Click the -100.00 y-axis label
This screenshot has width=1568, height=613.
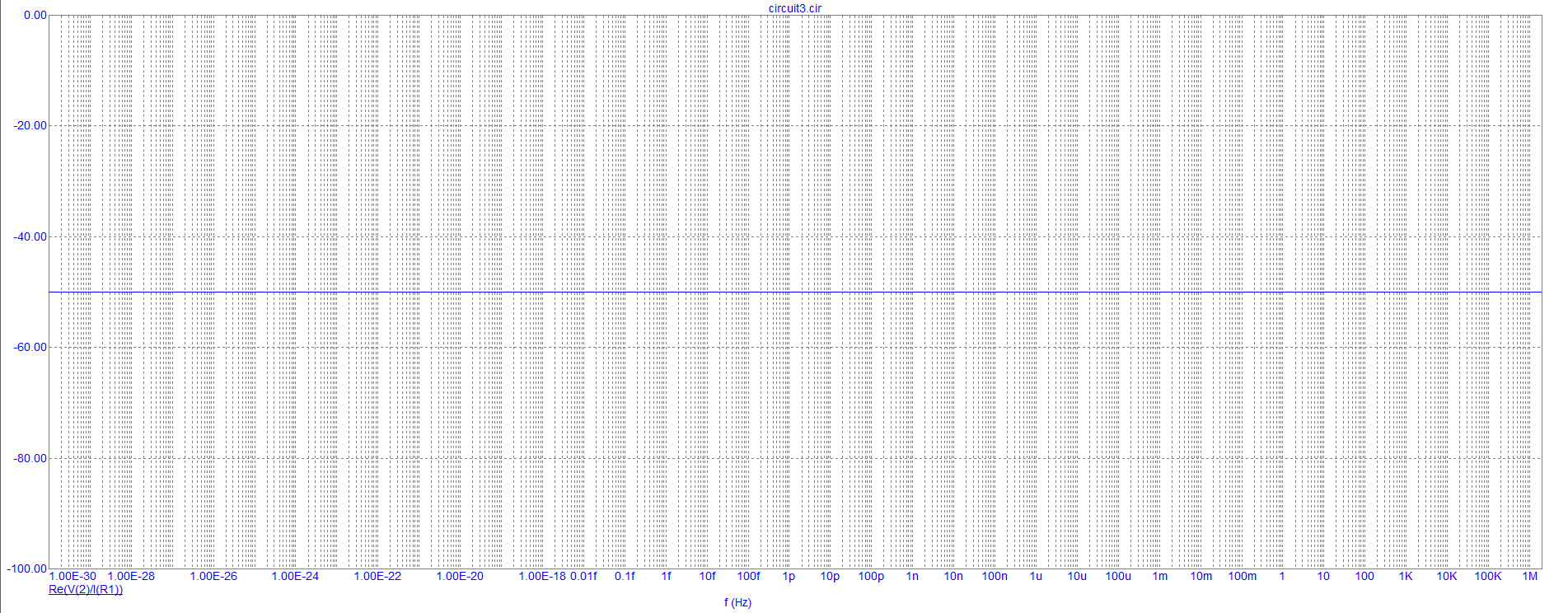click(x=27, y=569)
